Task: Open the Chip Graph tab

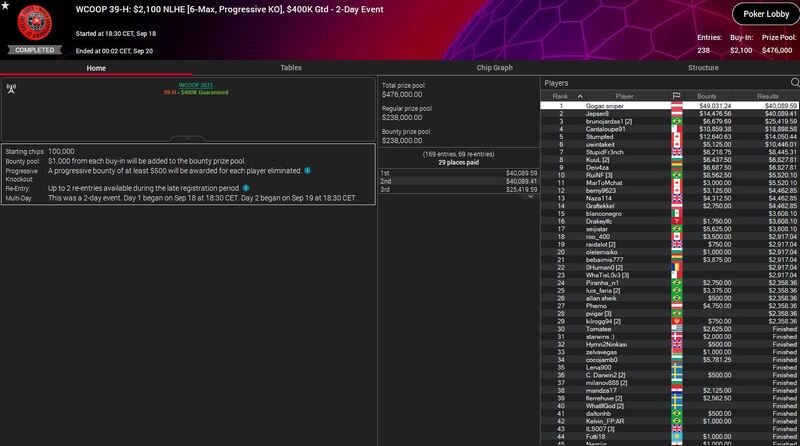Action: [494, 68]
